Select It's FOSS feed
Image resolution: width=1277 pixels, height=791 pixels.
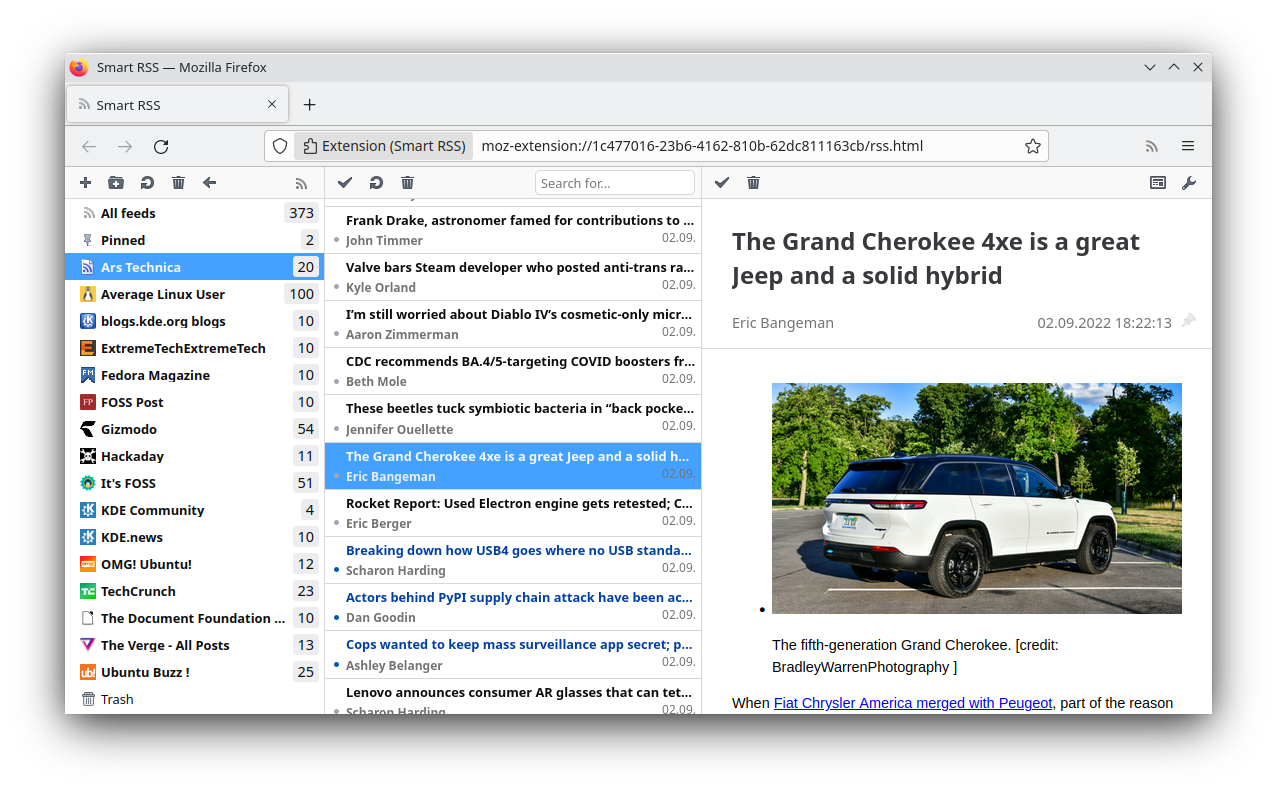(x=195, y=483)
